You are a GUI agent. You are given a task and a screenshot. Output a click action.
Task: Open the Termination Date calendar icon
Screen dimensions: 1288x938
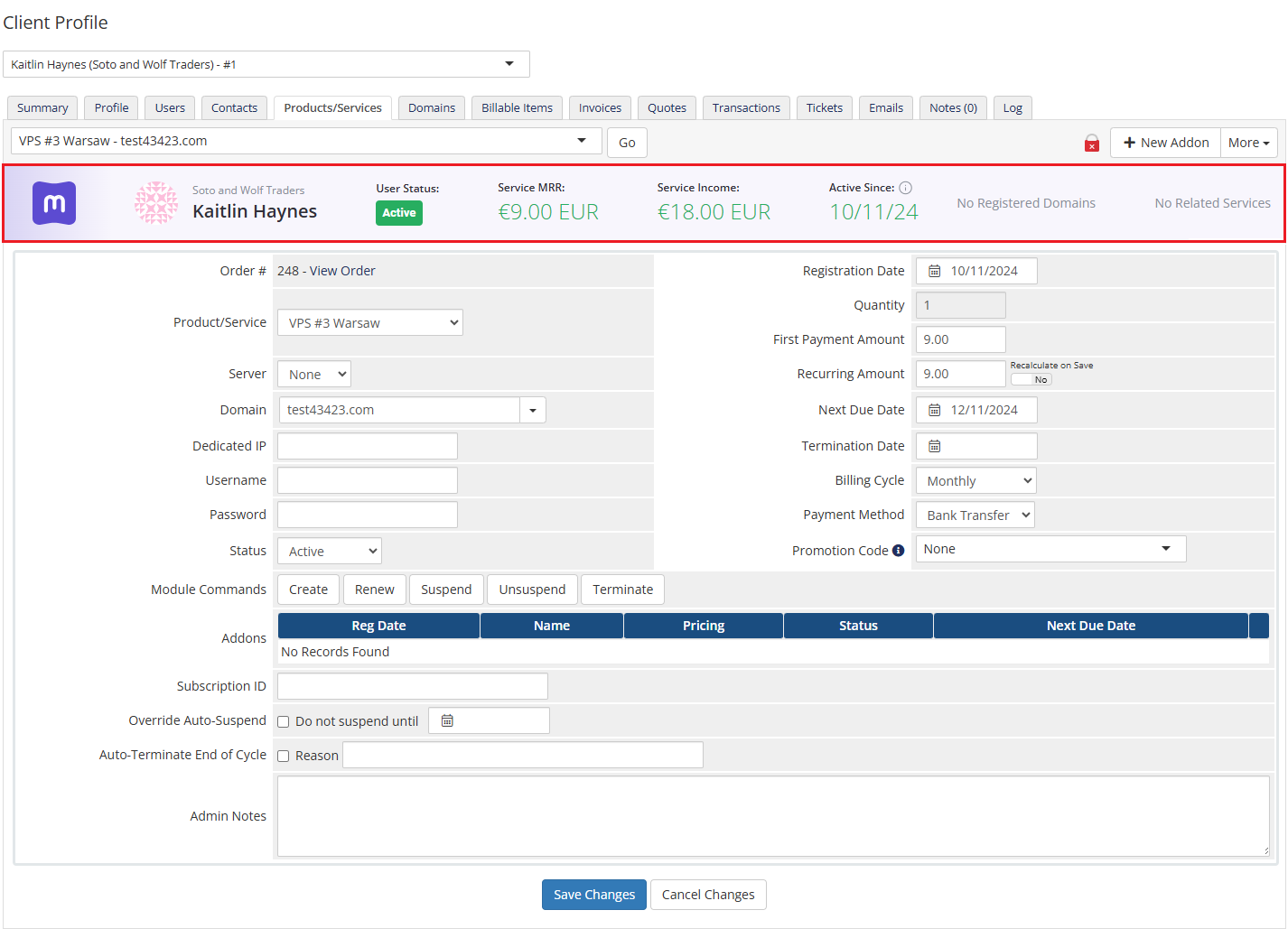pyautogui.click(x=935, y=446)
